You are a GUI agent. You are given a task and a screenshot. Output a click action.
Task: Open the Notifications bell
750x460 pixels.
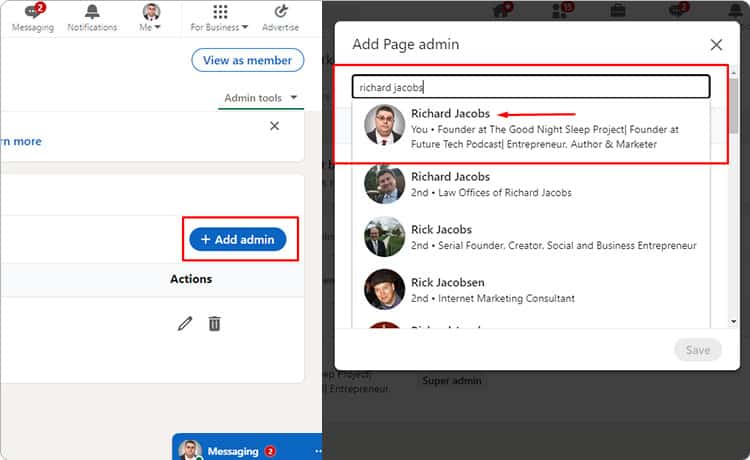click(92, 17)
